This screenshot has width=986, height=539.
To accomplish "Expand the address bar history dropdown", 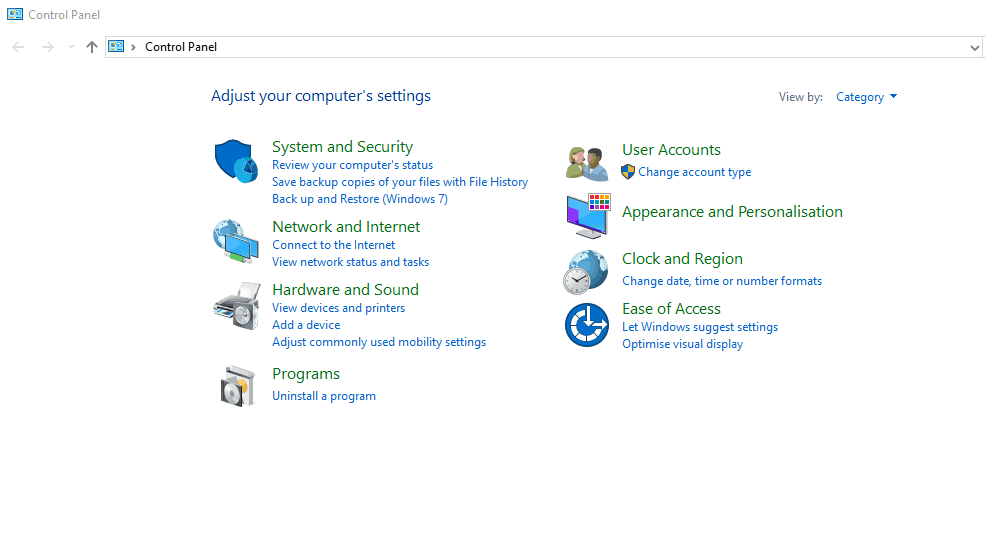I will click(x=974, y=47).
